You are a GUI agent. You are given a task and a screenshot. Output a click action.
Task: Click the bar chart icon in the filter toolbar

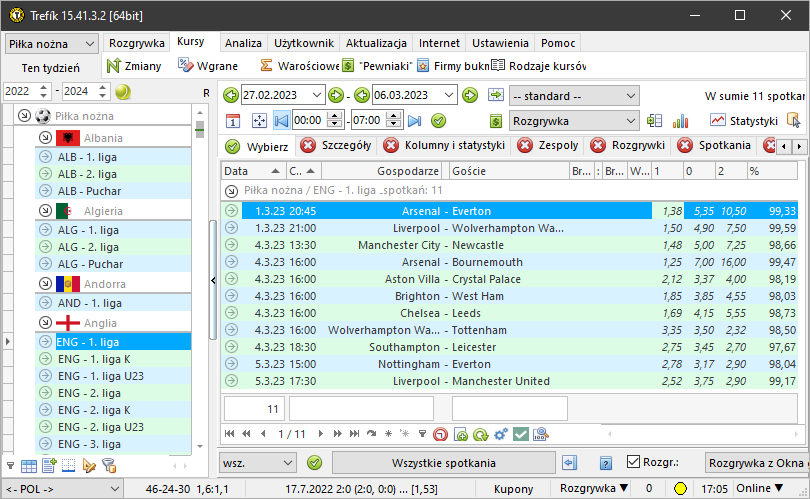click(x=681, y=120)
